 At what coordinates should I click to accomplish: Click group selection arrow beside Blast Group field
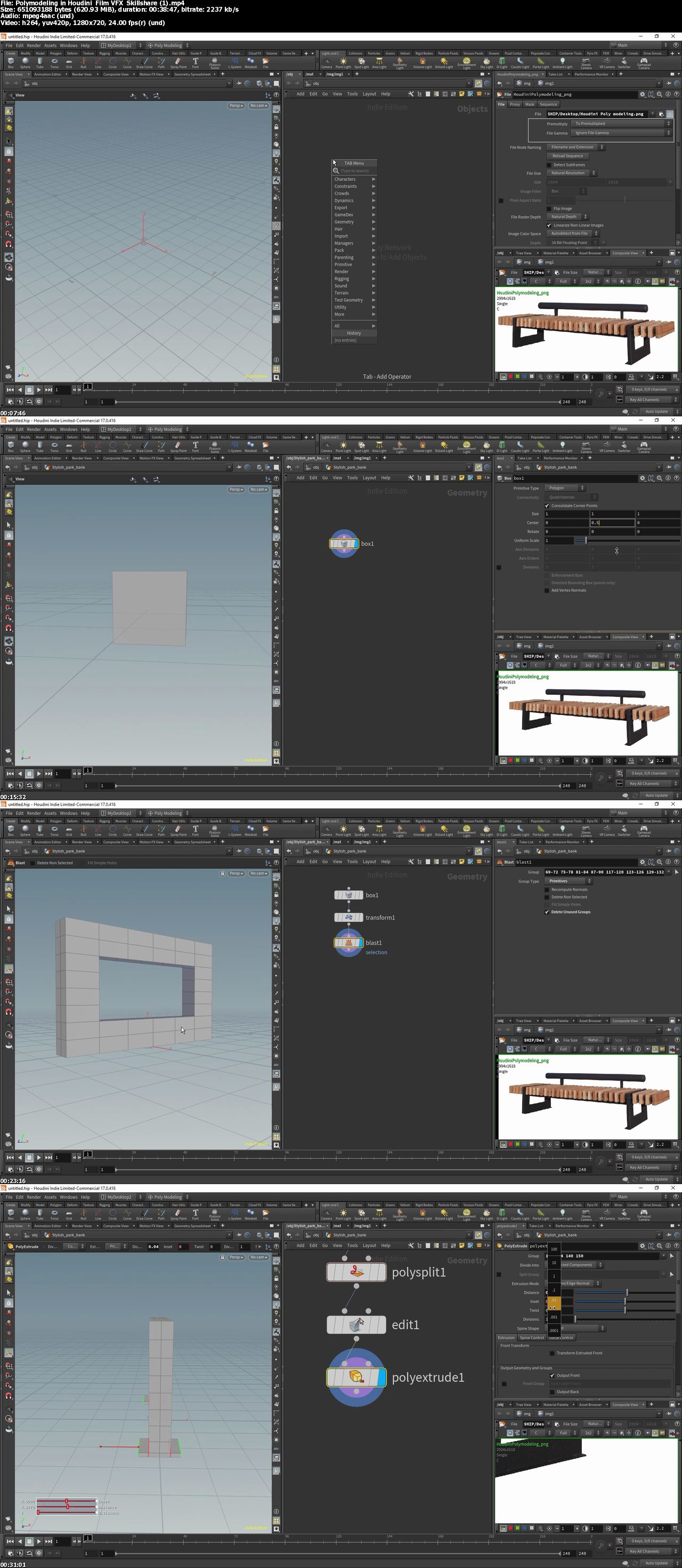click(677, 872)
